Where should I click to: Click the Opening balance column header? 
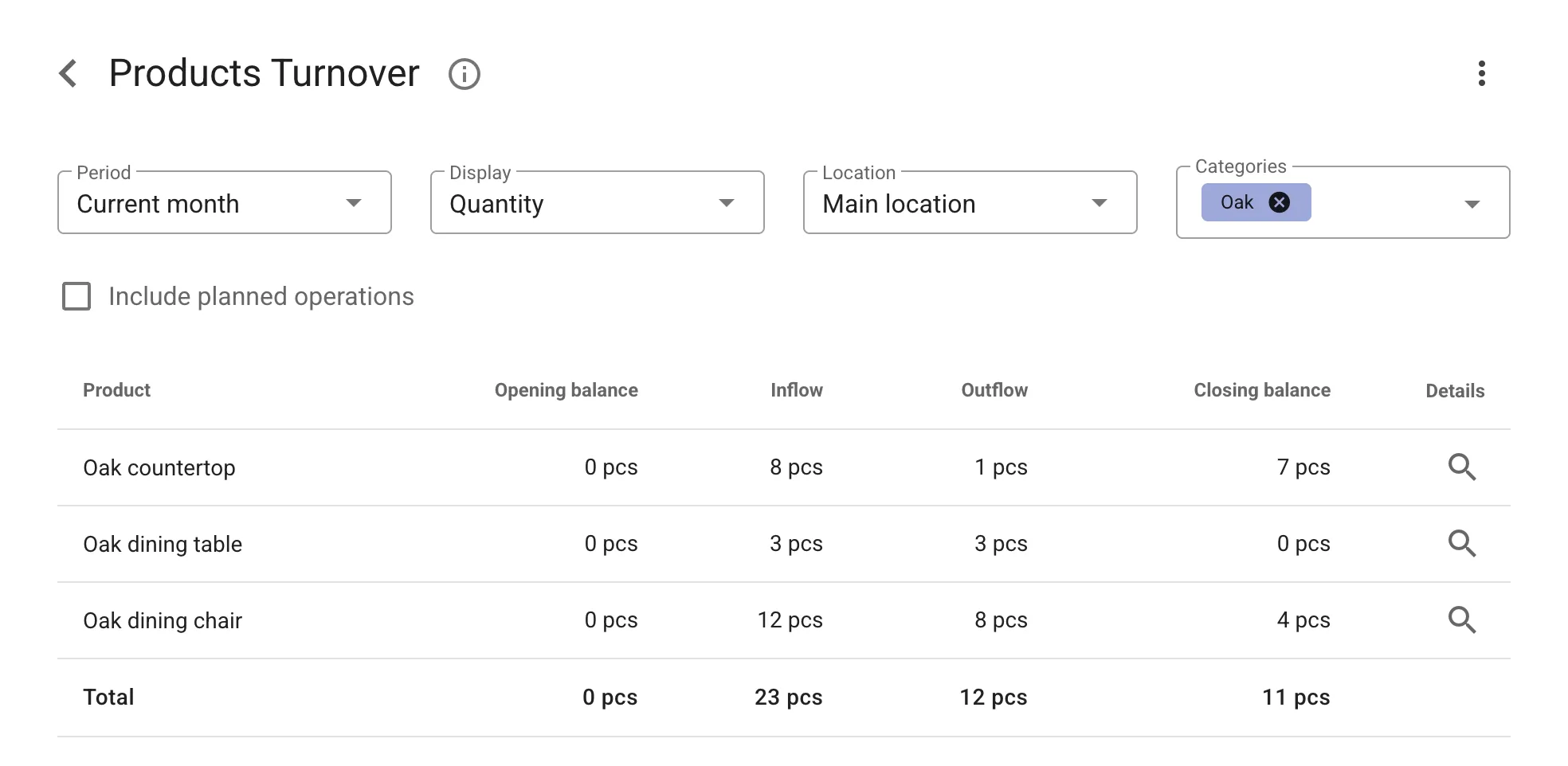[566, 390]
